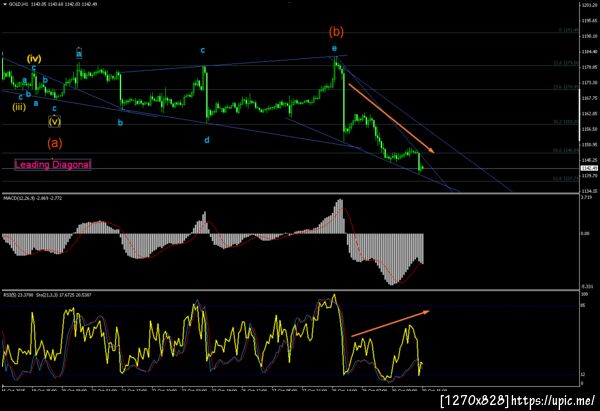Click the 1139.70 price axis label
The image size is (600, 411).
(589, 176)
